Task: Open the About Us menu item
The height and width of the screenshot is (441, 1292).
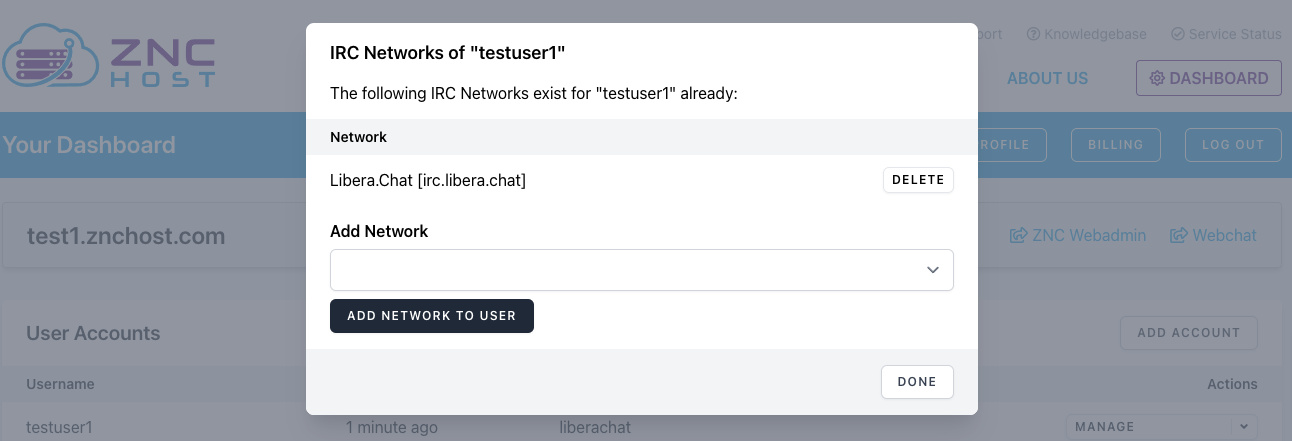Action: point(1047,78)
